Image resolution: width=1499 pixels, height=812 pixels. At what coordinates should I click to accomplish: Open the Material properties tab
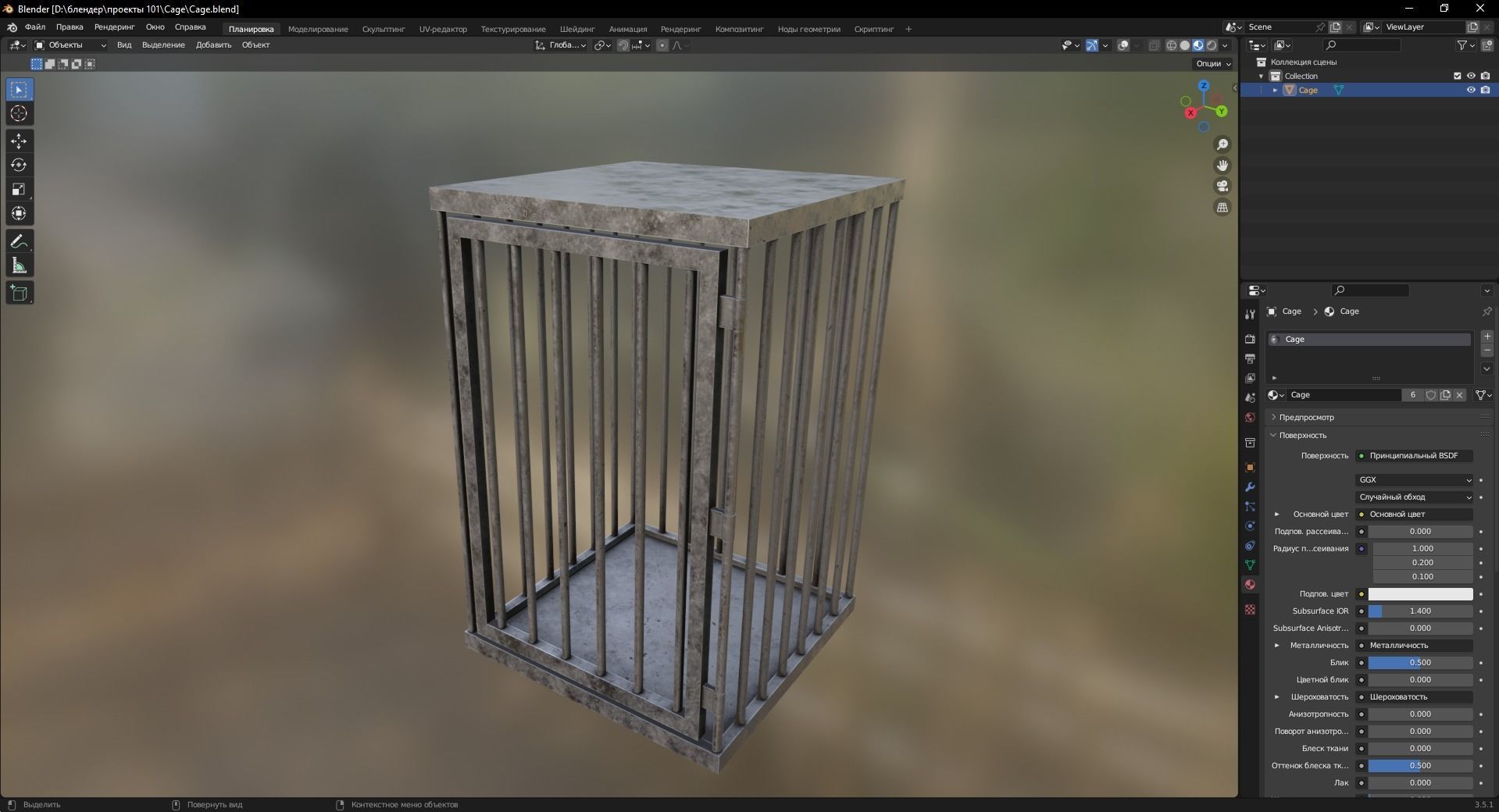pyautogui.click(x=1250, y=584)
